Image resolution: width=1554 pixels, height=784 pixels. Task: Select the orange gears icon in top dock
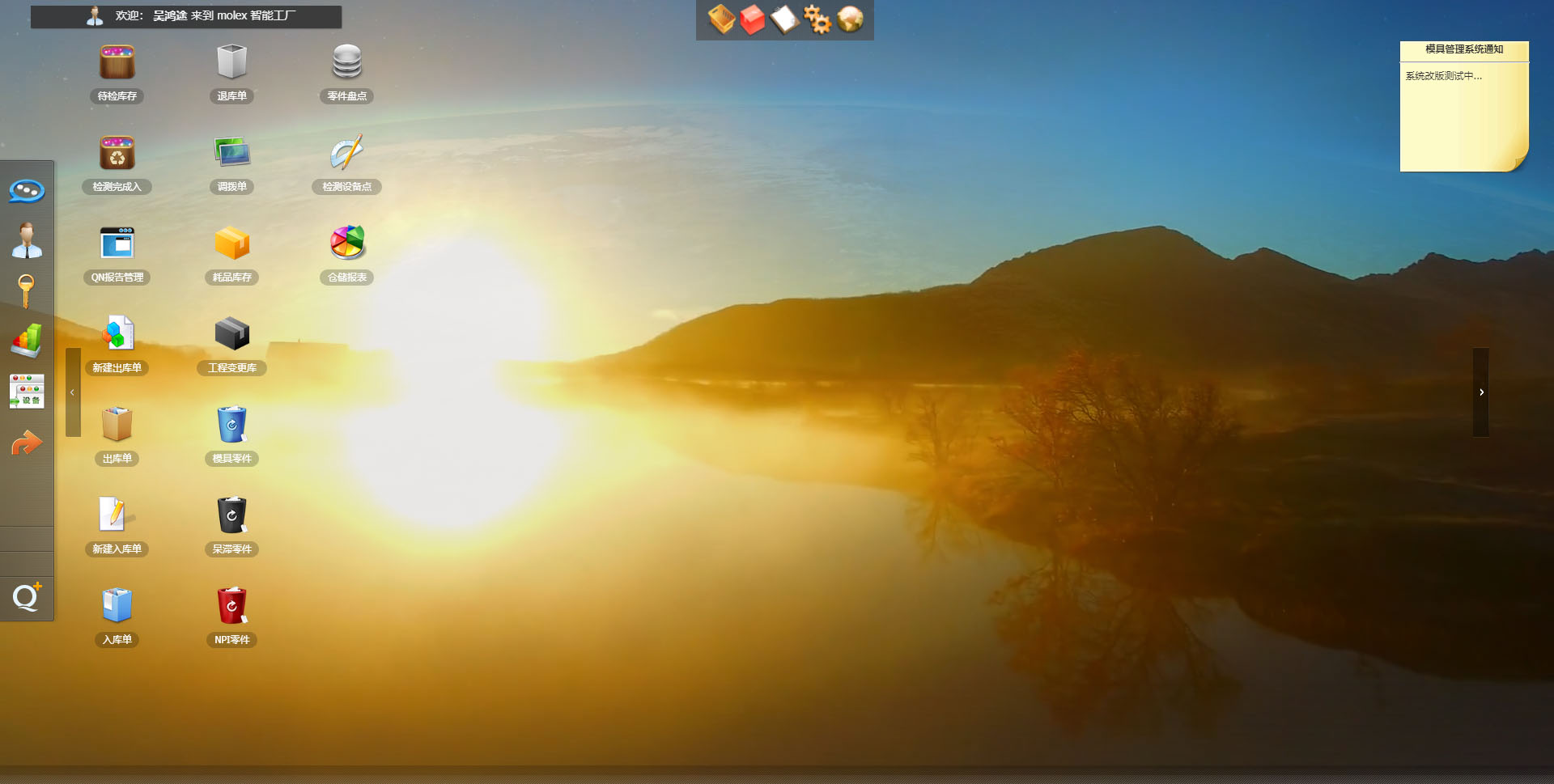point(817,19)
